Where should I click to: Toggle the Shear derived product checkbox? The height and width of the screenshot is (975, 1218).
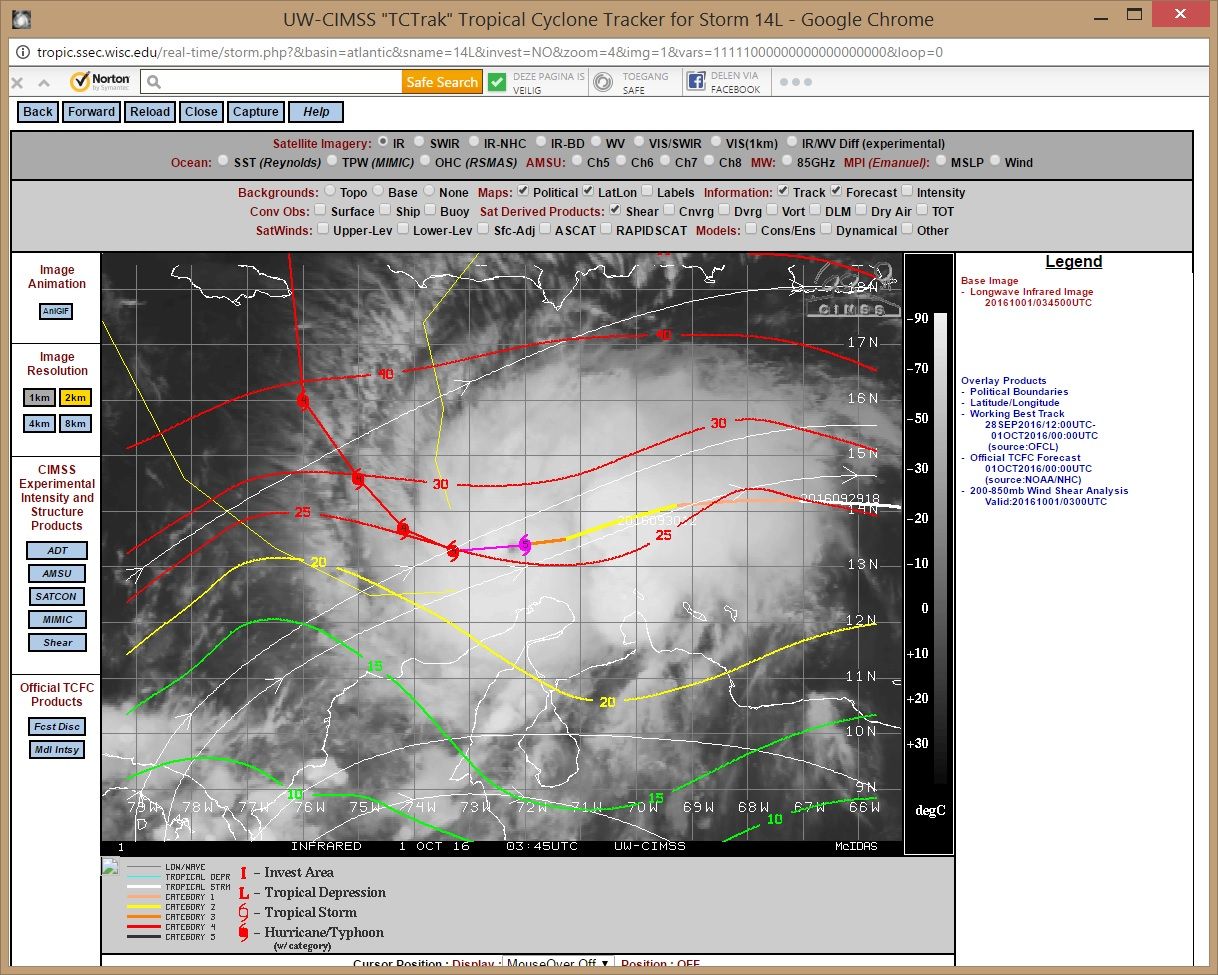[x=616, y=211]
